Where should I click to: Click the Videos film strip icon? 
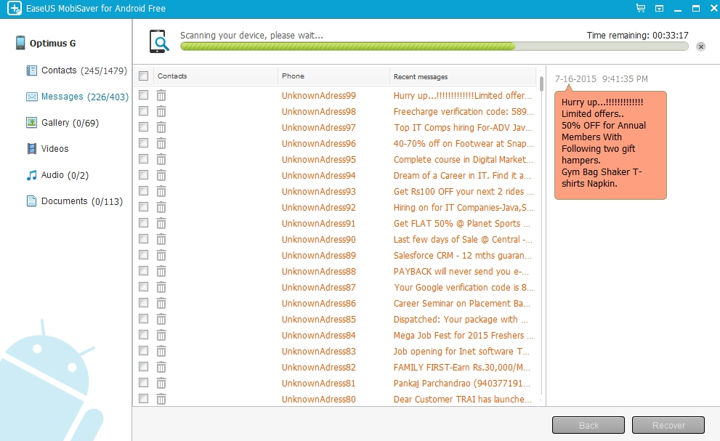click(x=33, y=149)
